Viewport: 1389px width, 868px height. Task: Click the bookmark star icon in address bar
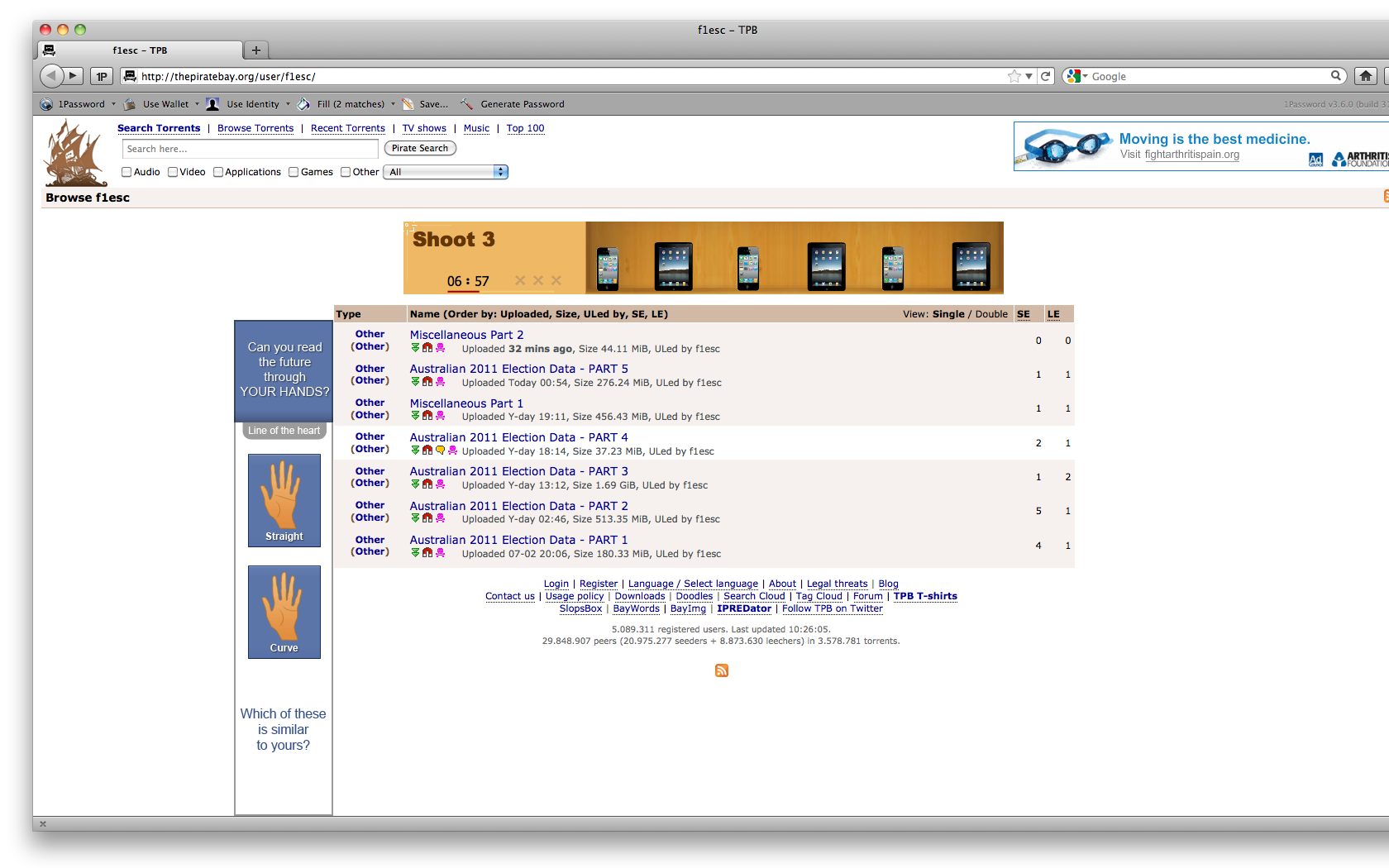click(x=1014, y=76)
